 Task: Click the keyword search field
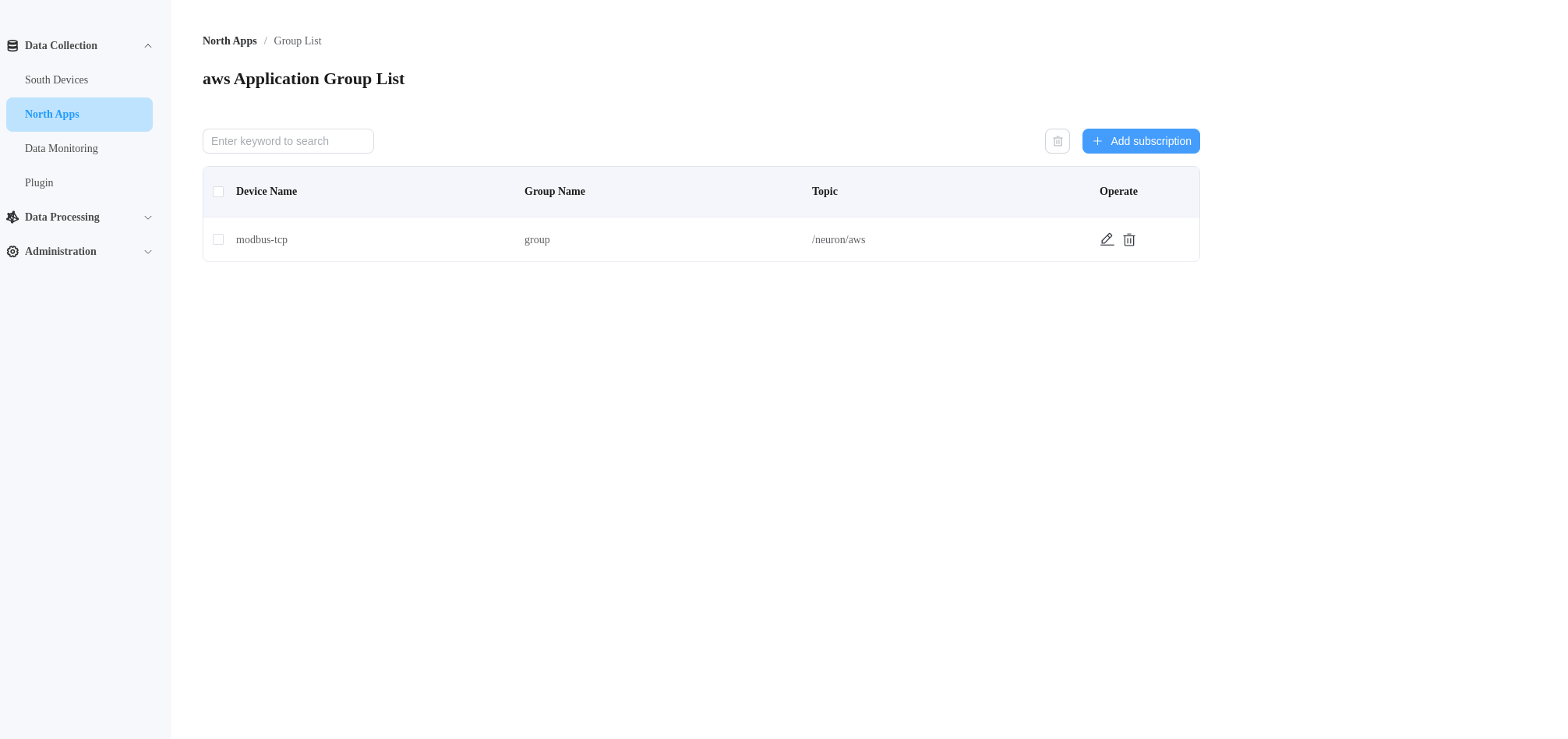(x=288, y=141)
